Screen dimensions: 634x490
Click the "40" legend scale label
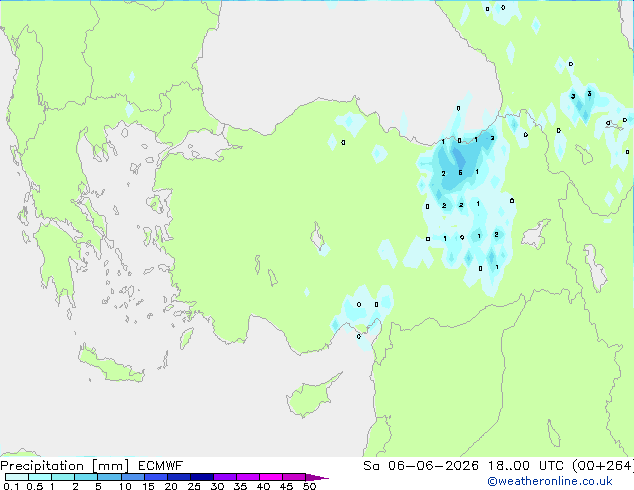(x=263, y=486)
